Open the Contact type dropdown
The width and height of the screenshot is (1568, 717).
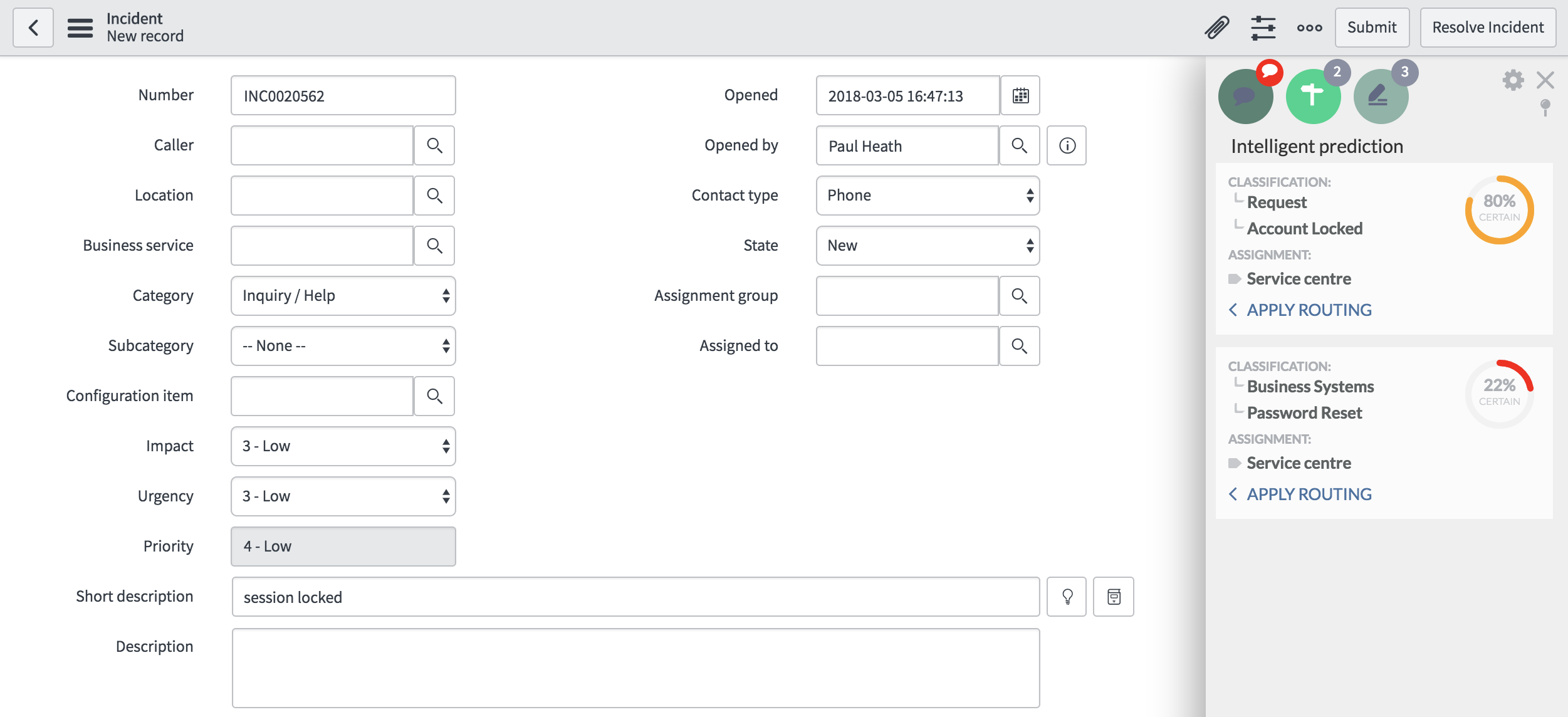pyautogui.click(x=928, y=196)
